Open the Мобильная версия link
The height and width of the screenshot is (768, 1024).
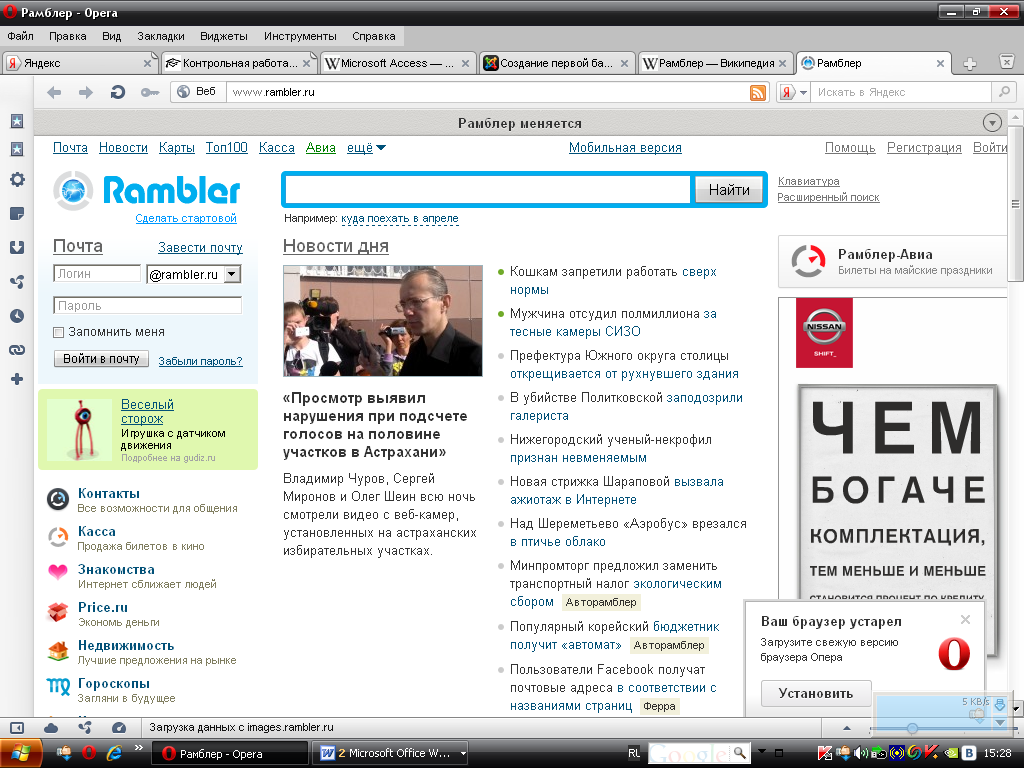point(625,148)
